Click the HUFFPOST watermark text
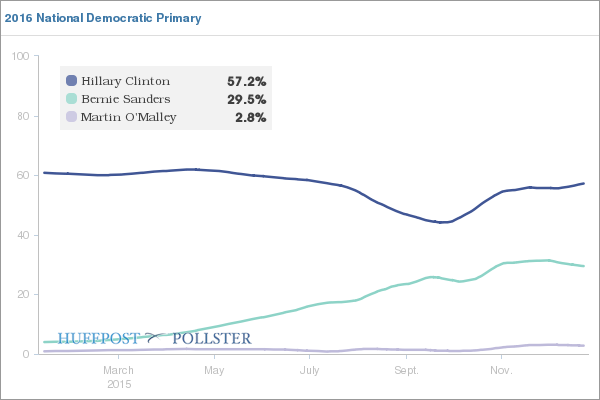The height and width of the screenshot is (400, 600). [x=97, y=338]
